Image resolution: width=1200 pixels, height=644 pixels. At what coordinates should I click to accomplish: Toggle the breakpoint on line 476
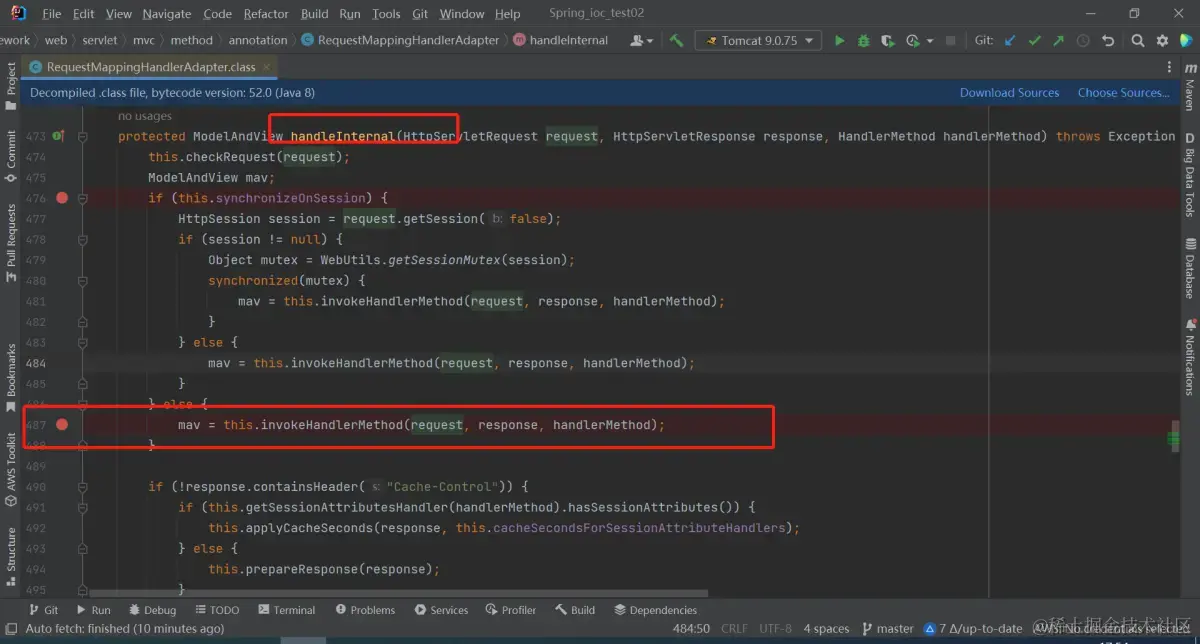click(62, 198)
